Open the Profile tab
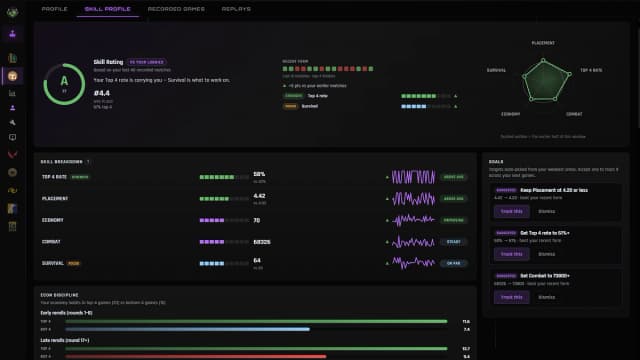 click(54, 9)
